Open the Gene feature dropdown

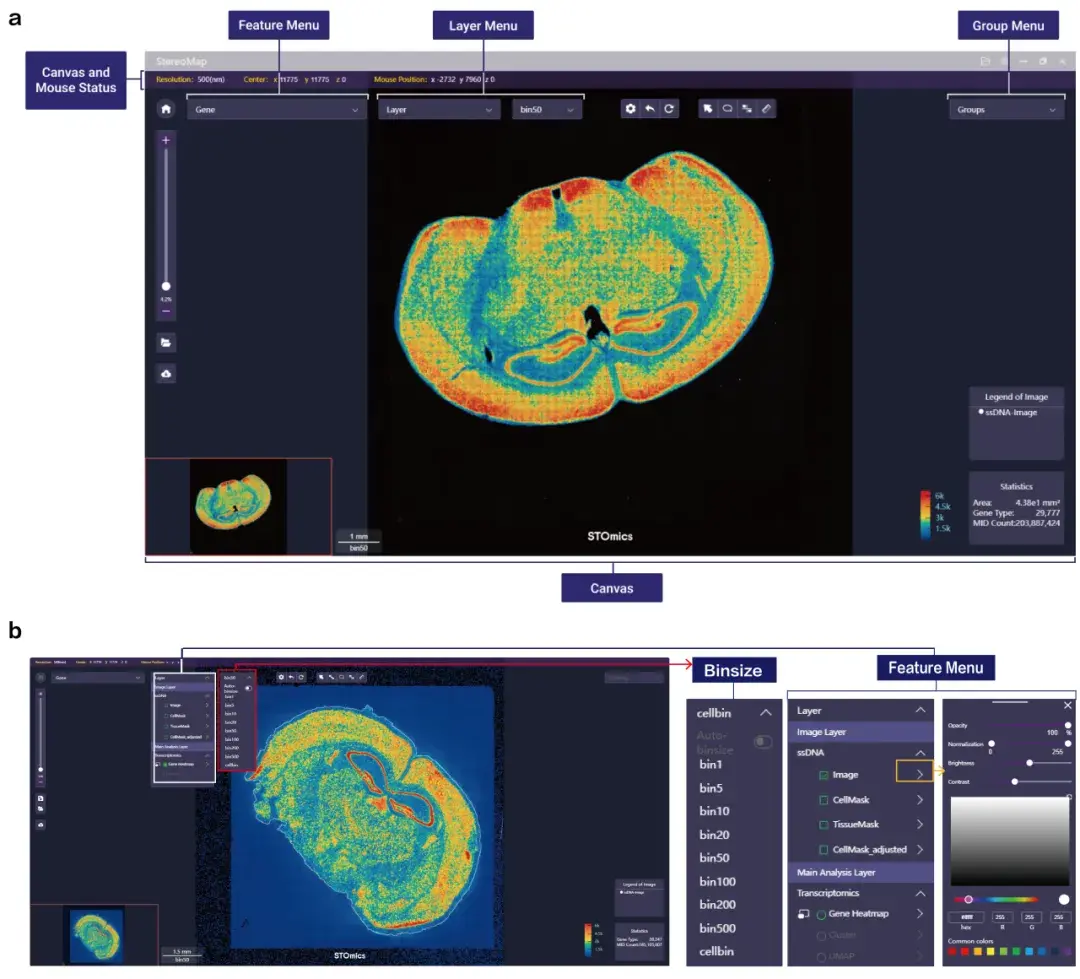pyautogui.click(x=277, y=110)
